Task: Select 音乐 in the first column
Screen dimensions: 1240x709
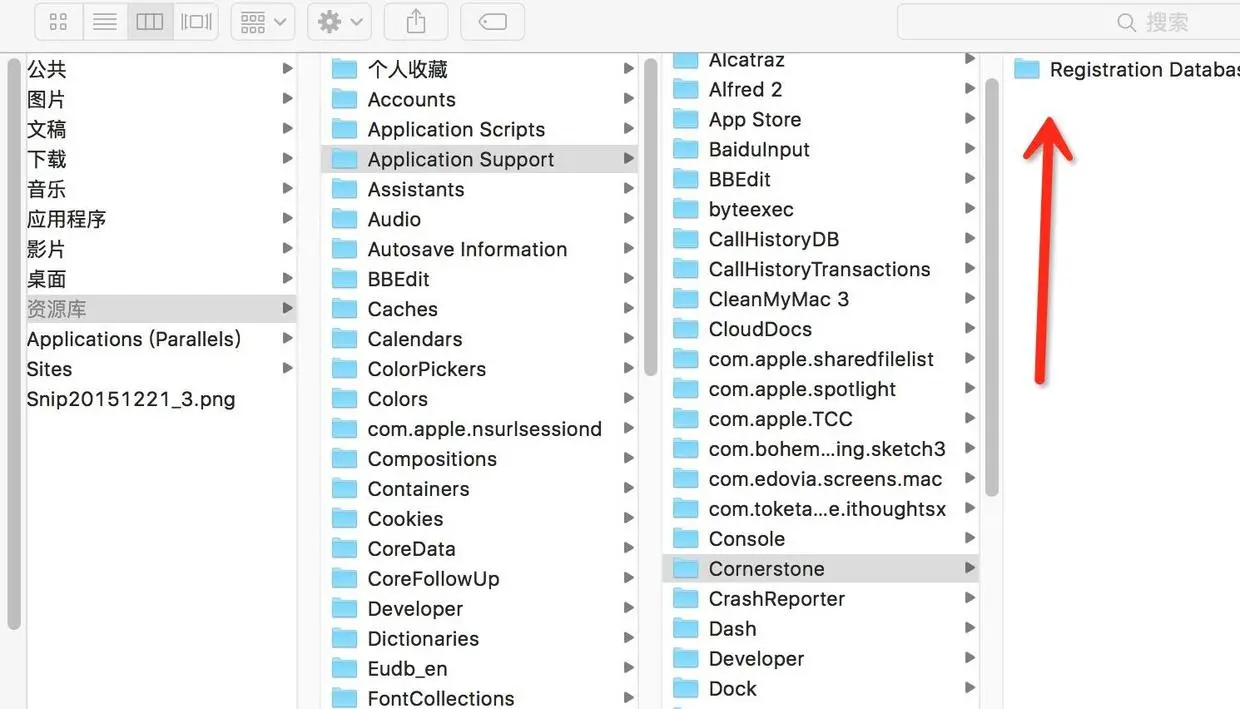Action: click(46, 189)
